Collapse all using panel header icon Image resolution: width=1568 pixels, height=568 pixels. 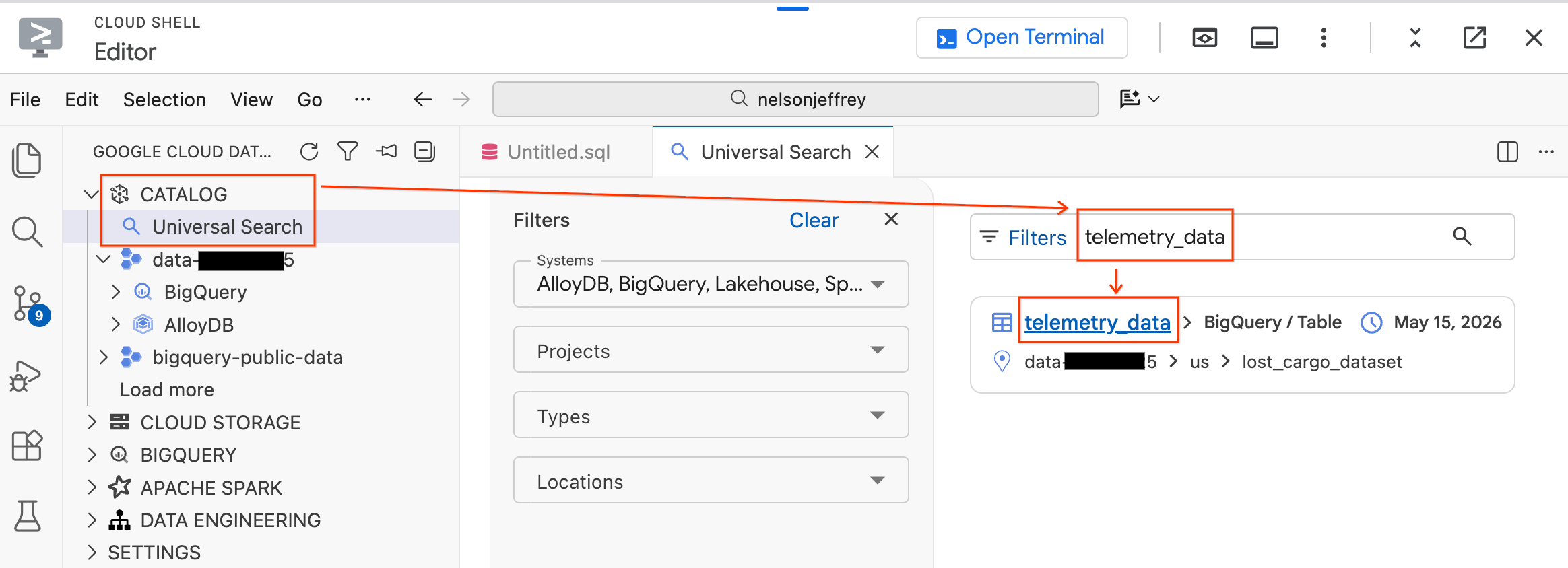(x=424, y=151)
